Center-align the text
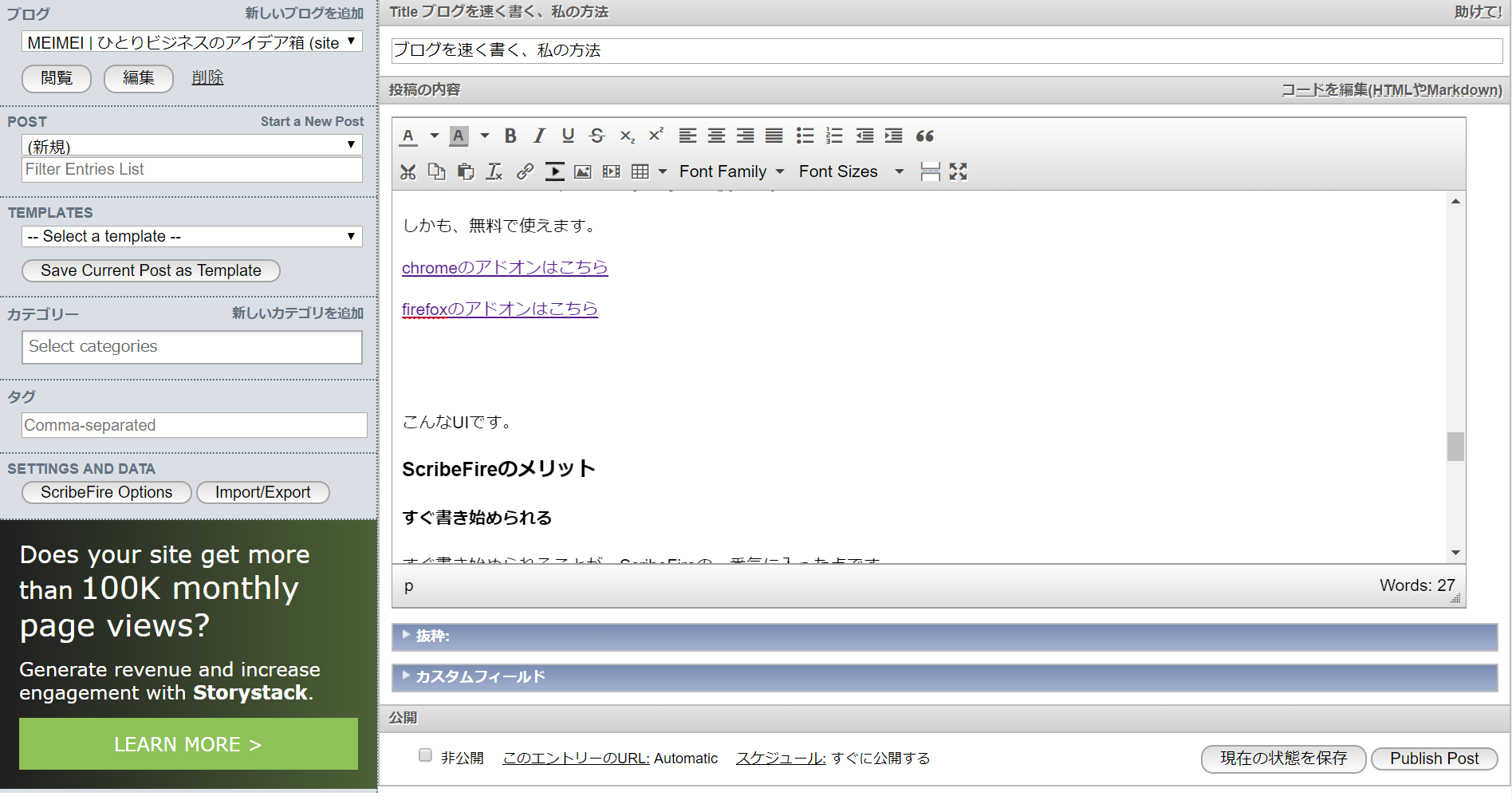The height and width of the screenshot is (800, 1512). tap(716, 136)
